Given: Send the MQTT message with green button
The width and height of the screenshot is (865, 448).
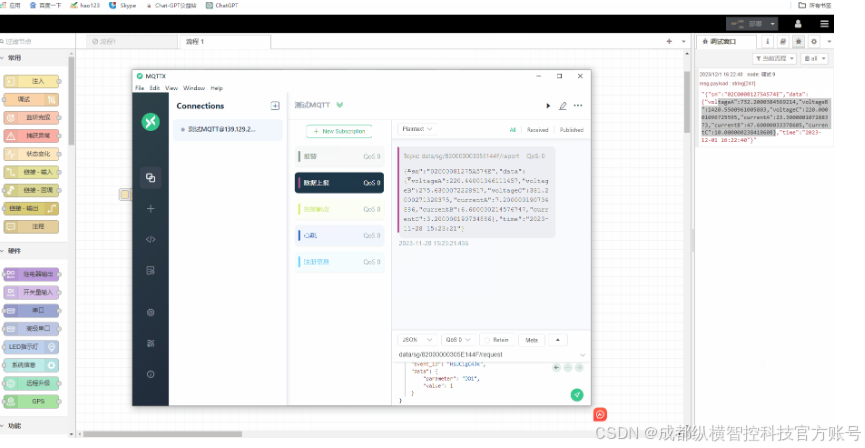Looking at the screenshot, I should pyautogui.click(x=576, y=394).
